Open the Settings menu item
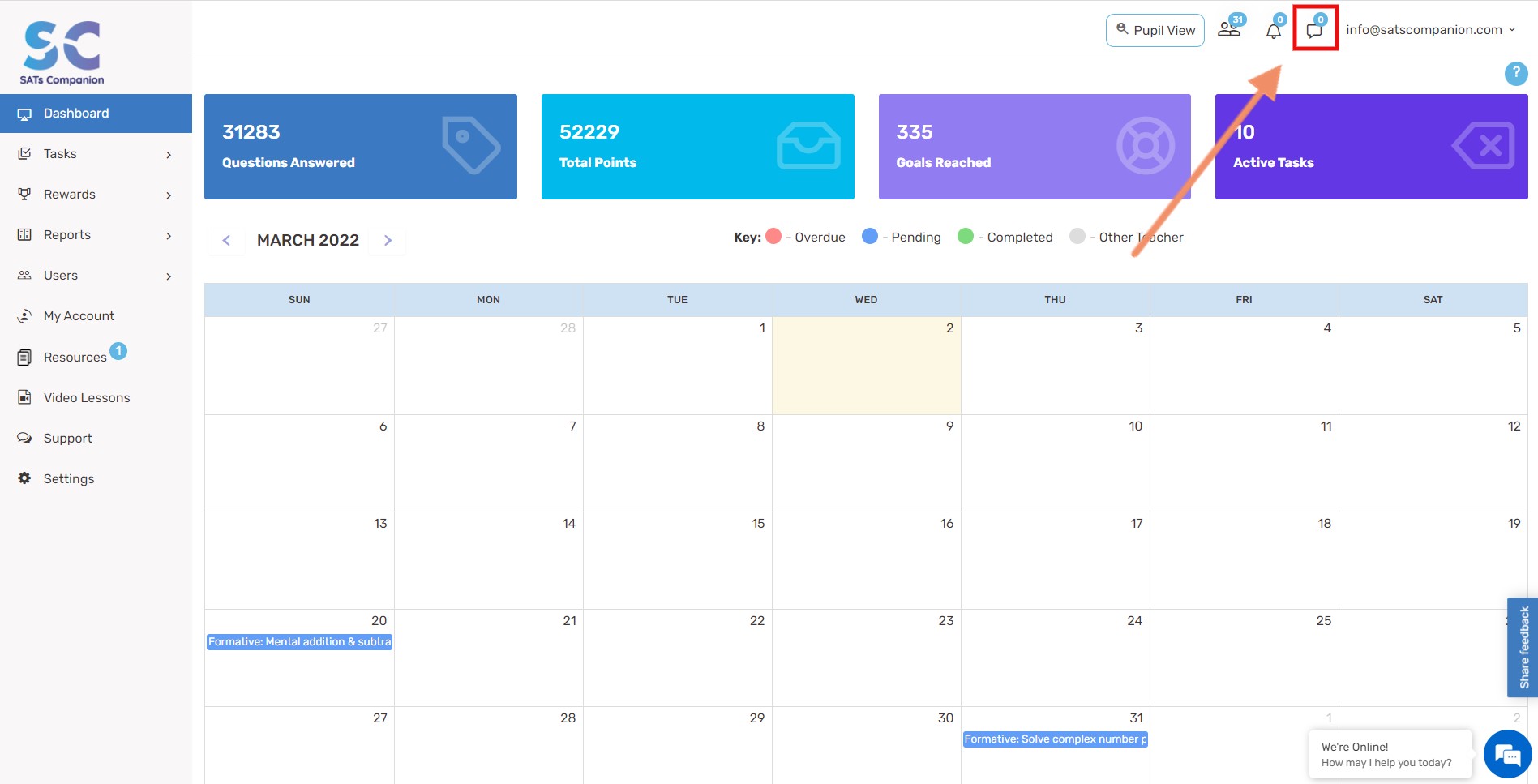This screenshot has height=784, width=1538. 96,479
